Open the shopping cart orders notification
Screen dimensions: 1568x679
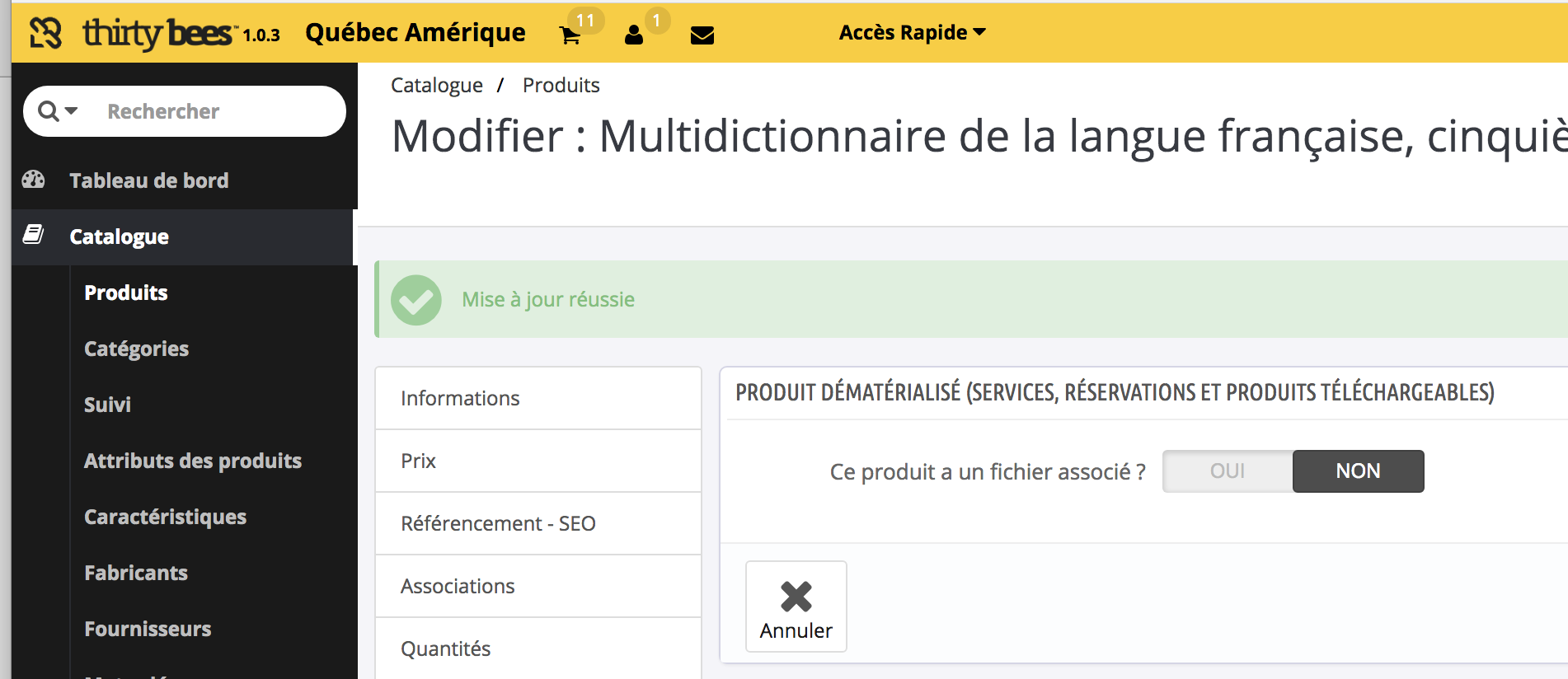[570, 35]
